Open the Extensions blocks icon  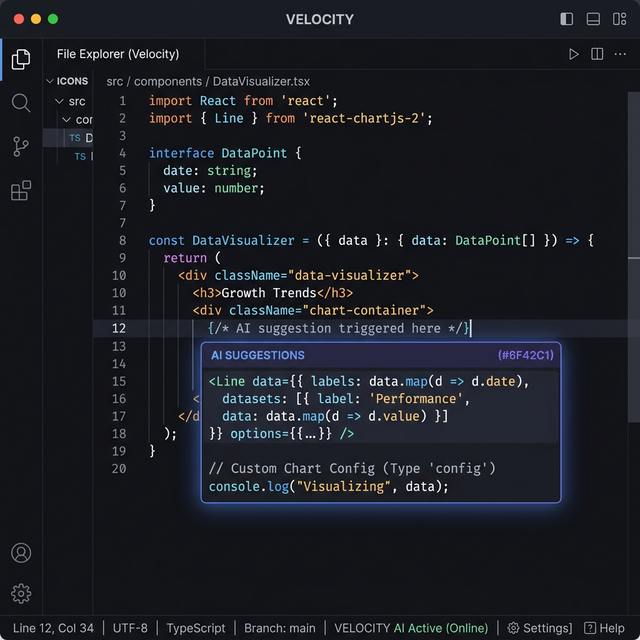[21, 191]
